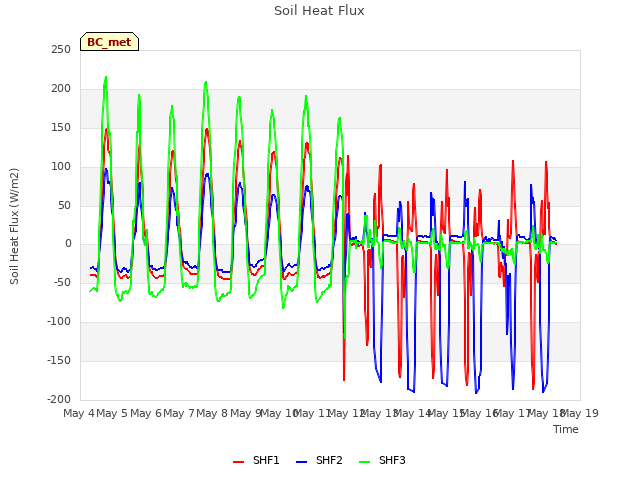This screenshot has height=480, width=640.
Task: Click the highest green SHF3 peak above 200
Action: (x=106, y=78)
